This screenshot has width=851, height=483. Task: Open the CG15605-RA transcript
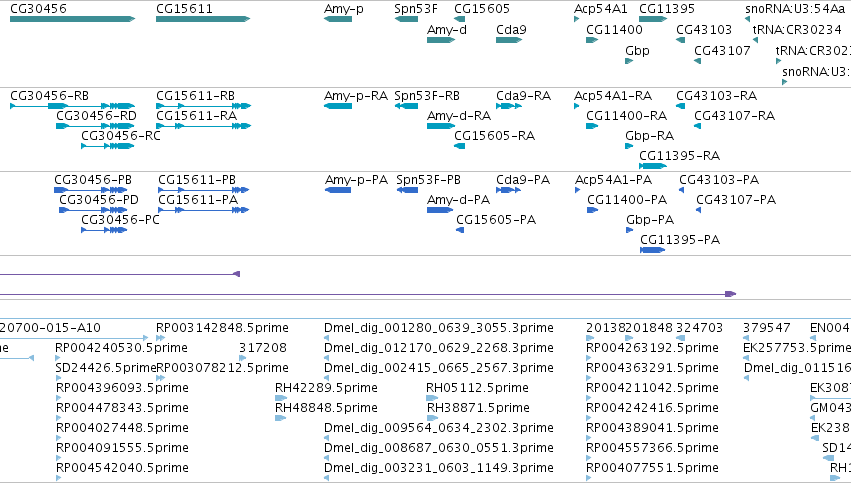[460, 146]
